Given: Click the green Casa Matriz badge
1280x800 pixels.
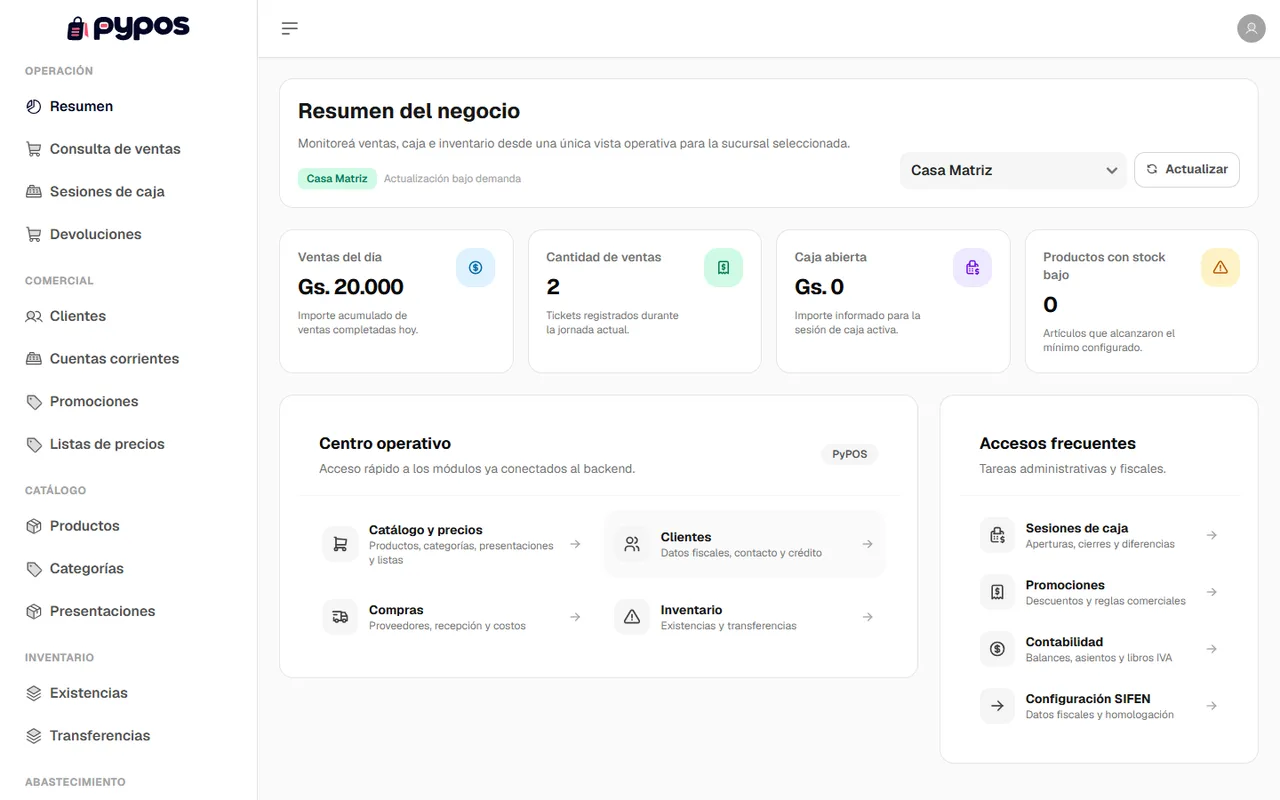Looking at the screenshot, I should (337, 179).
